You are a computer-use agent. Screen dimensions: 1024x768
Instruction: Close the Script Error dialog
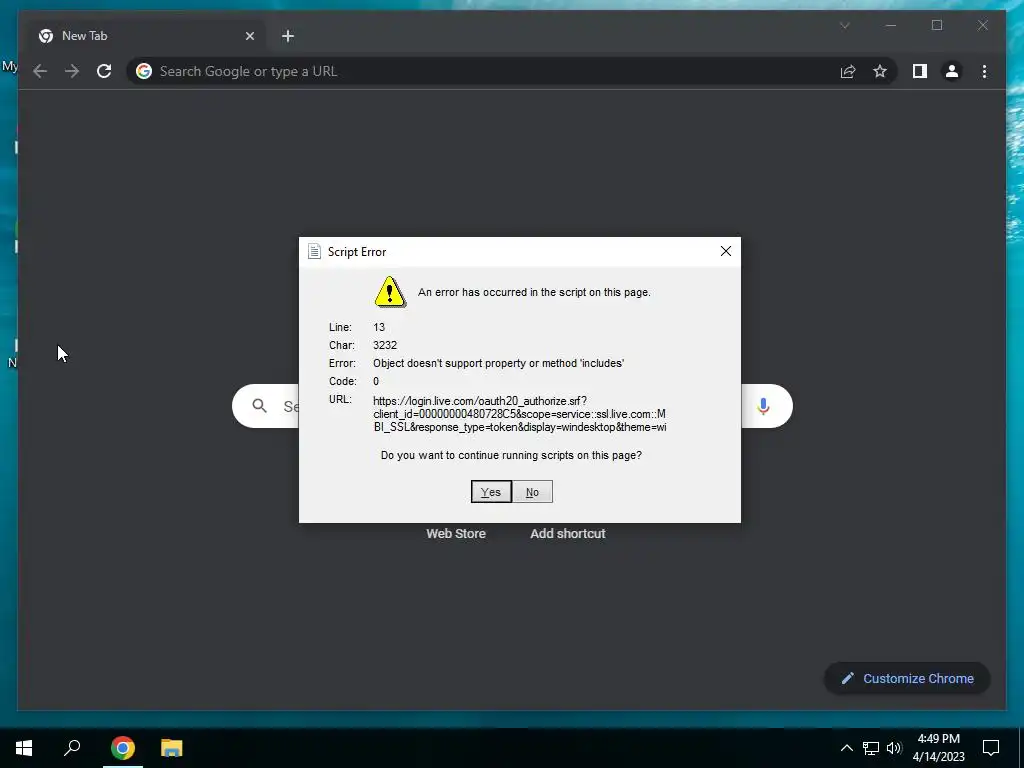(726, 251)
